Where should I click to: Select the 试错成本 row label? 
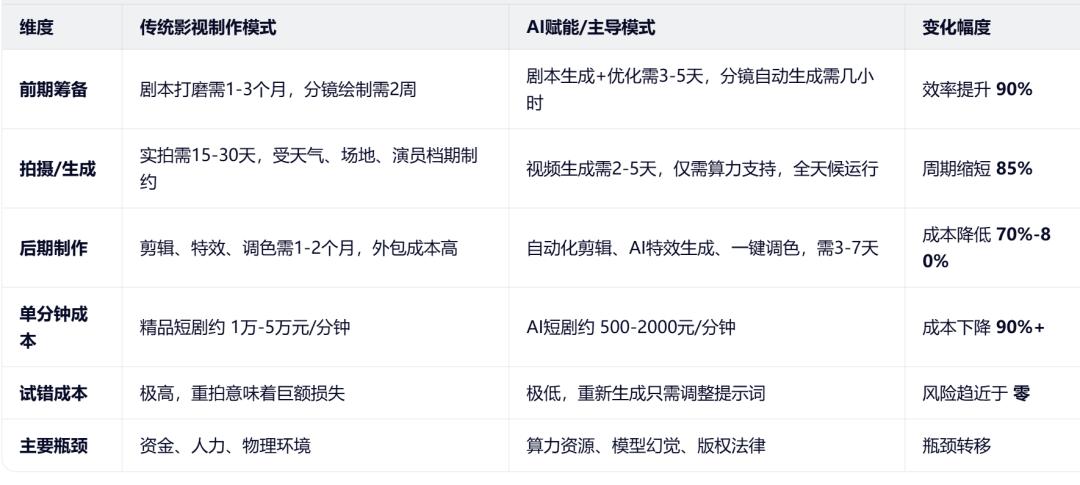coord(53,393)
